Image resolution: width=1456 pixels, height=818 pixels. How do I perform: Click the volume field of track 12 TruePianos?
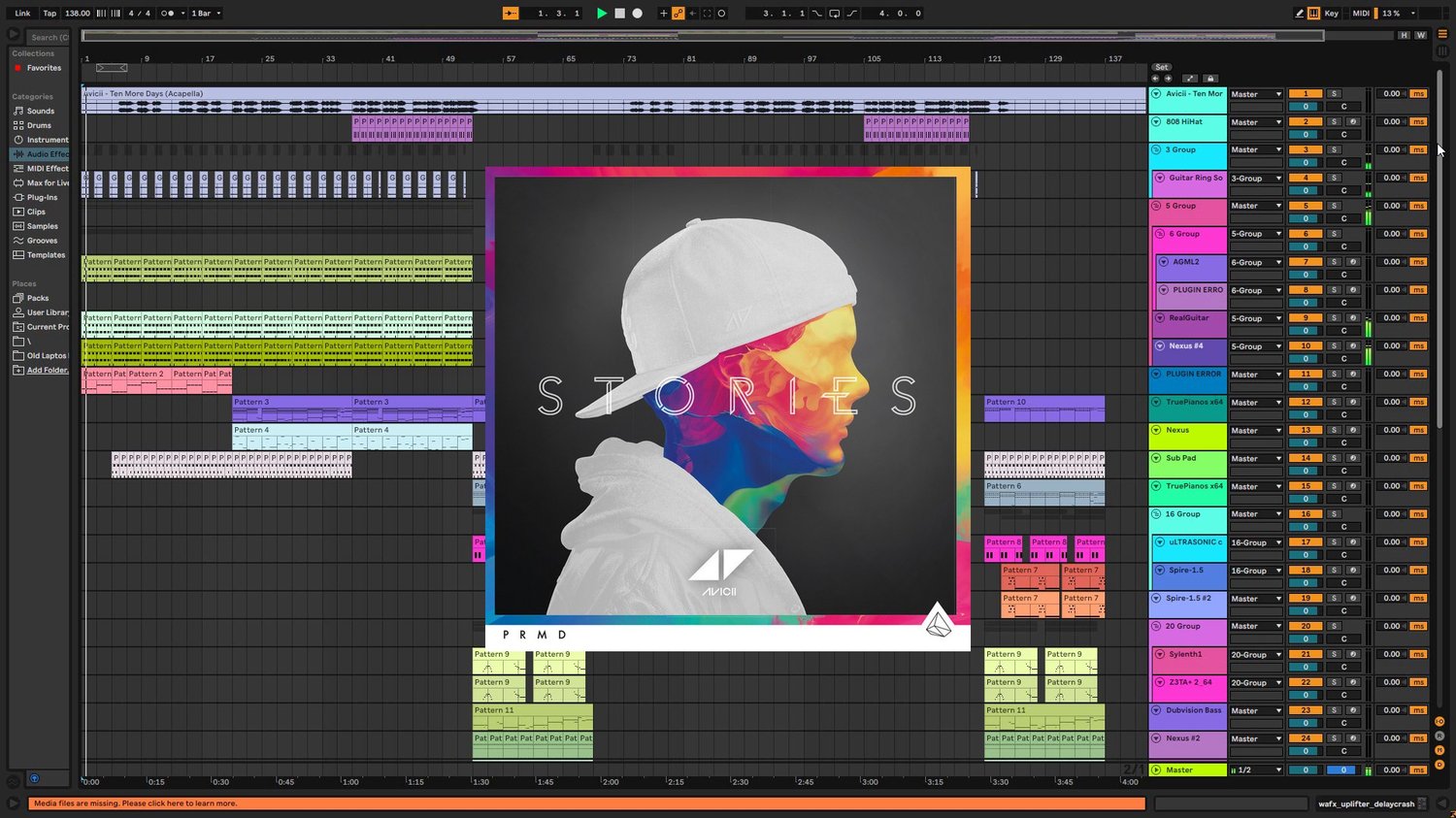click(x=1306, y=415)
